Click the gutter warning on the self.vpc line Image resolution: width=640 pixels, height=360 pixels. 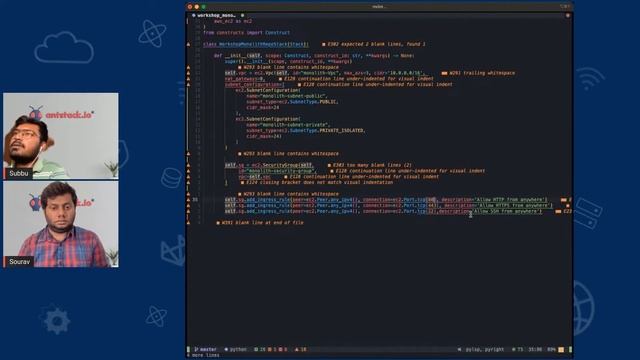[189, 73]
